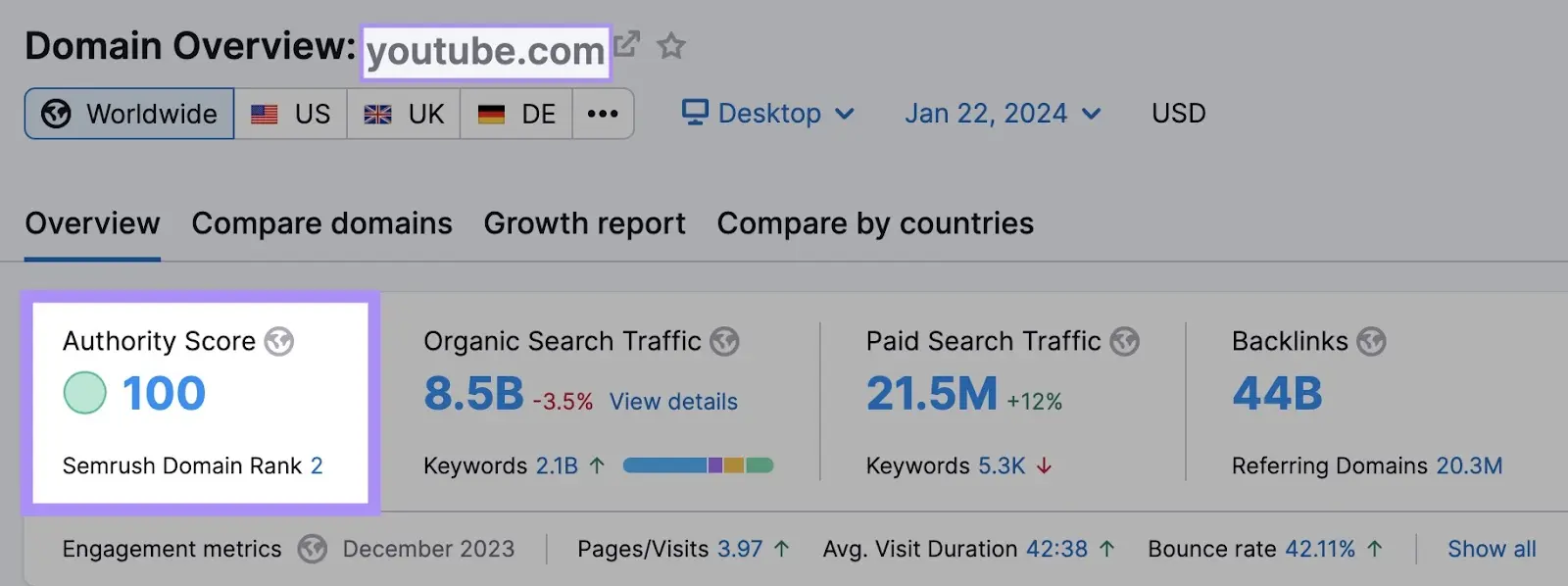
Task: Click globe icon beside Paid Search Traffic
Action: point(1125,341)
